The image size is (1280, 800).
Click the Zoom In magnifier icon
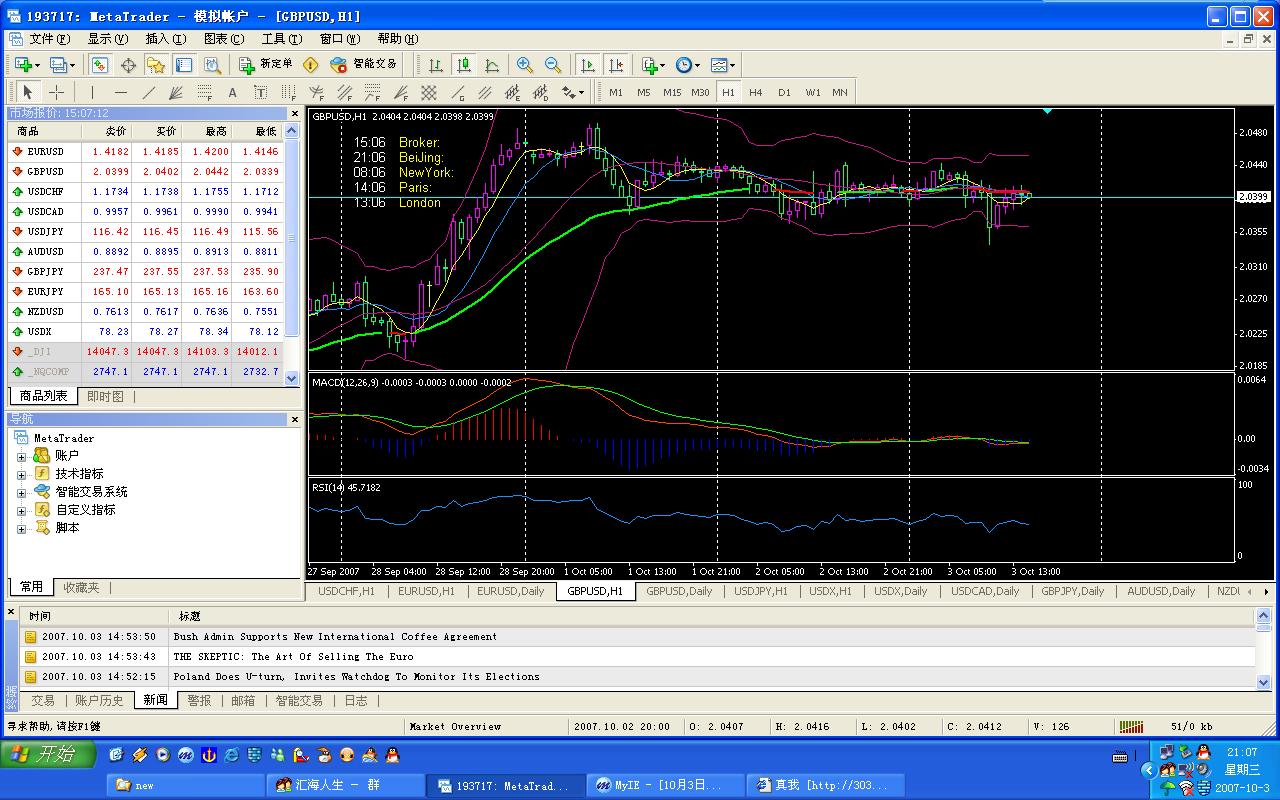tap(525, 65)
